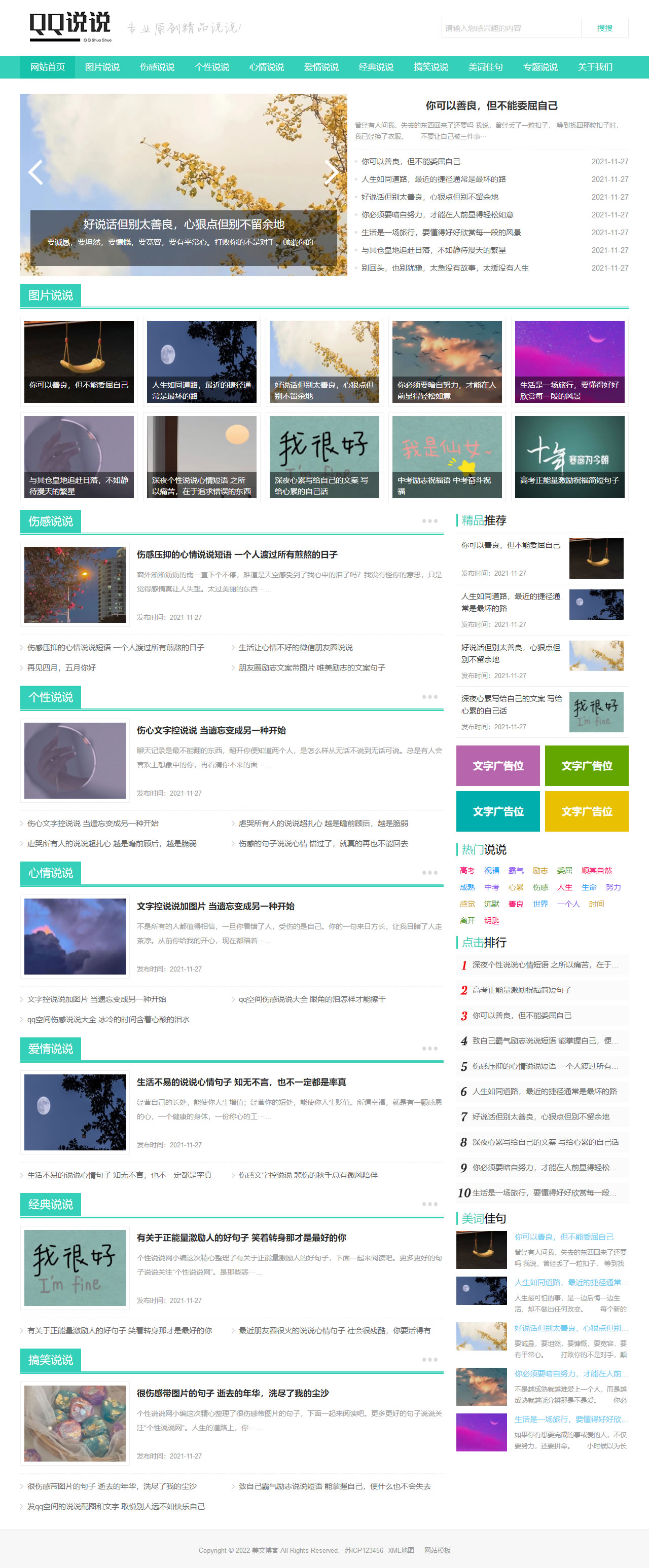Open more 搞笑说说 via three-dot icon

[430, 1360]
